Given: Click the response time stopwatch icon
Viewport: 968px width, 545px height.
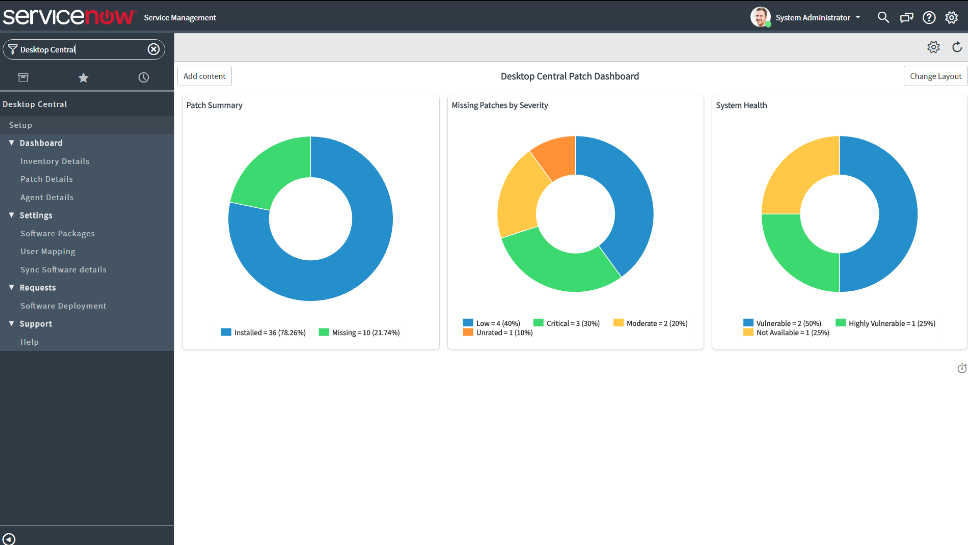Looking at the screenshot, I should pyautogui.click(x=962, y=368).
